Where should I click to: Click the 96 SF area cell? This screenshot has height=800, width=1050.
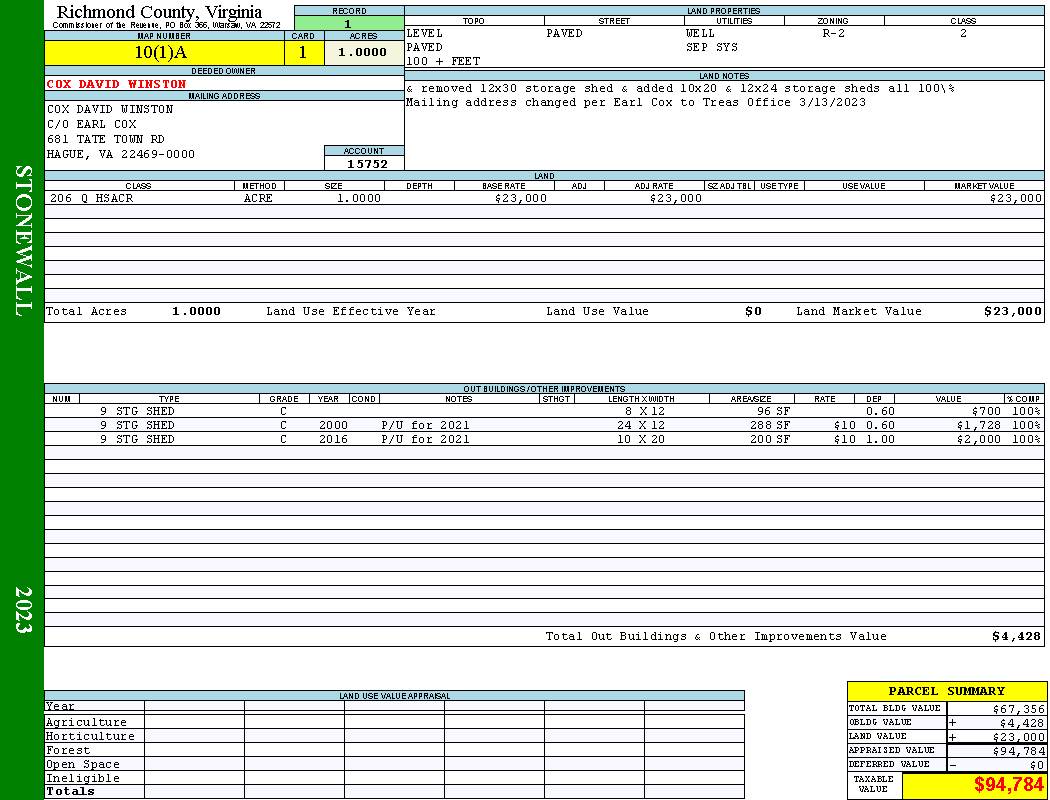point(771,411)
